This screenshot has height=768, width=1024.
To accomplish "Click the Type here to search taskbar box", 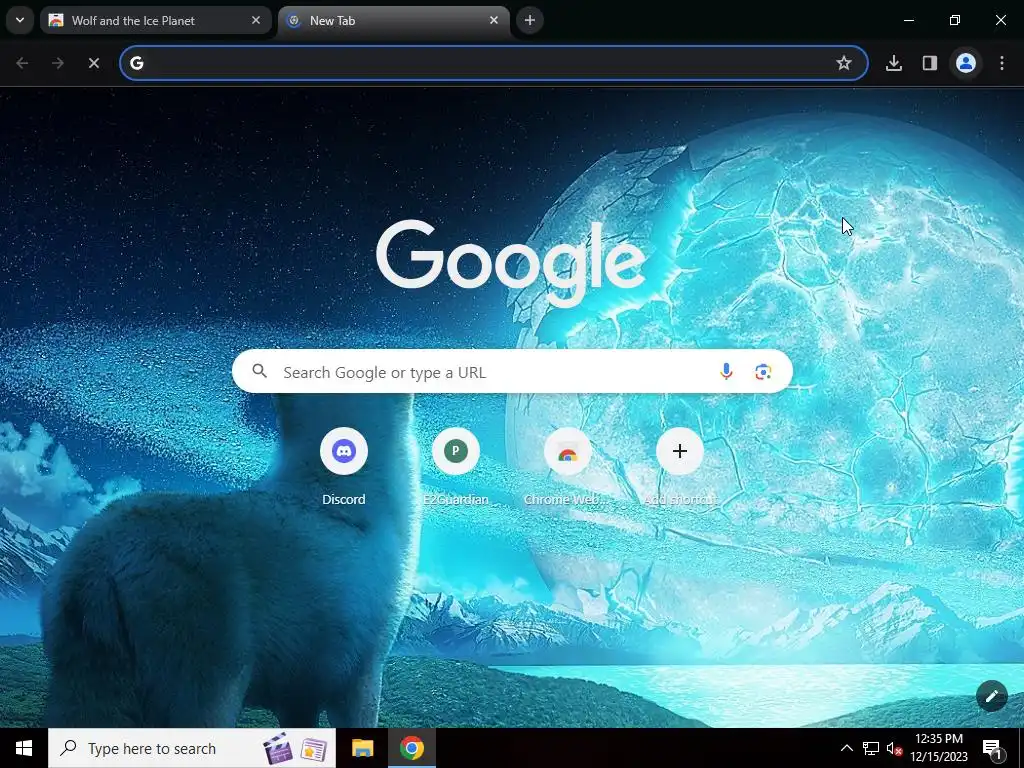I will [192, 748].
